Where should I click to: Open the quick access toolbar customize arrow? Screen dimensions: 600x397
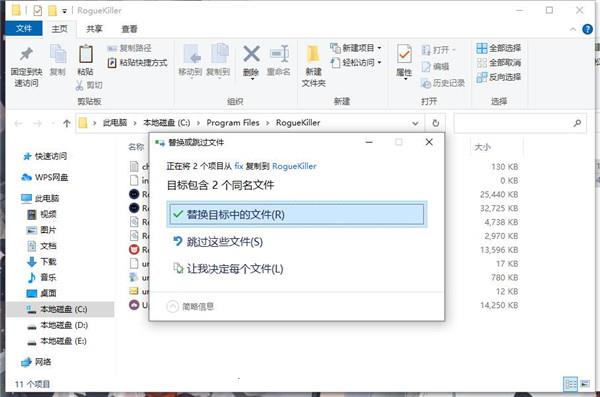pos(64,11)
